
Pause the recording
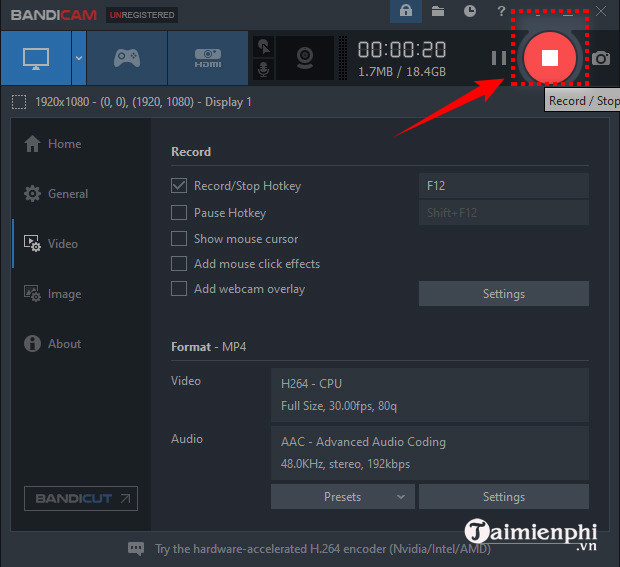coord(499,58)
